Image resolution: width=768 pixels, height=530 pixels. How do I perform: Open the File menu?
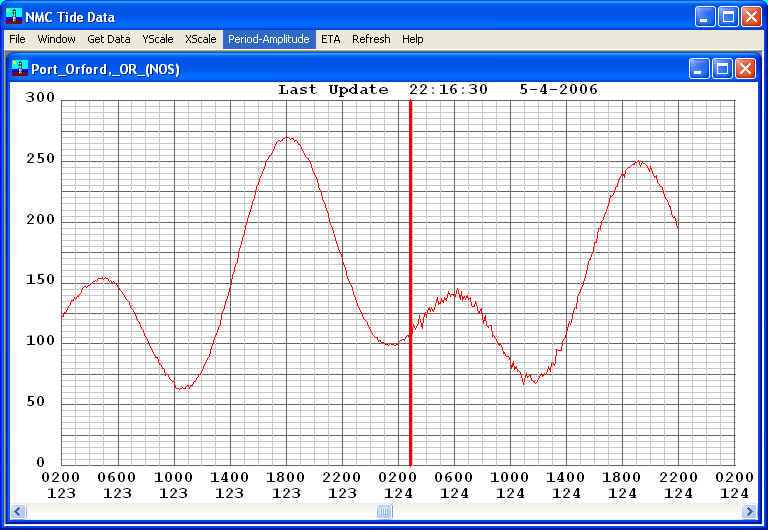click(x=17, y=39)
